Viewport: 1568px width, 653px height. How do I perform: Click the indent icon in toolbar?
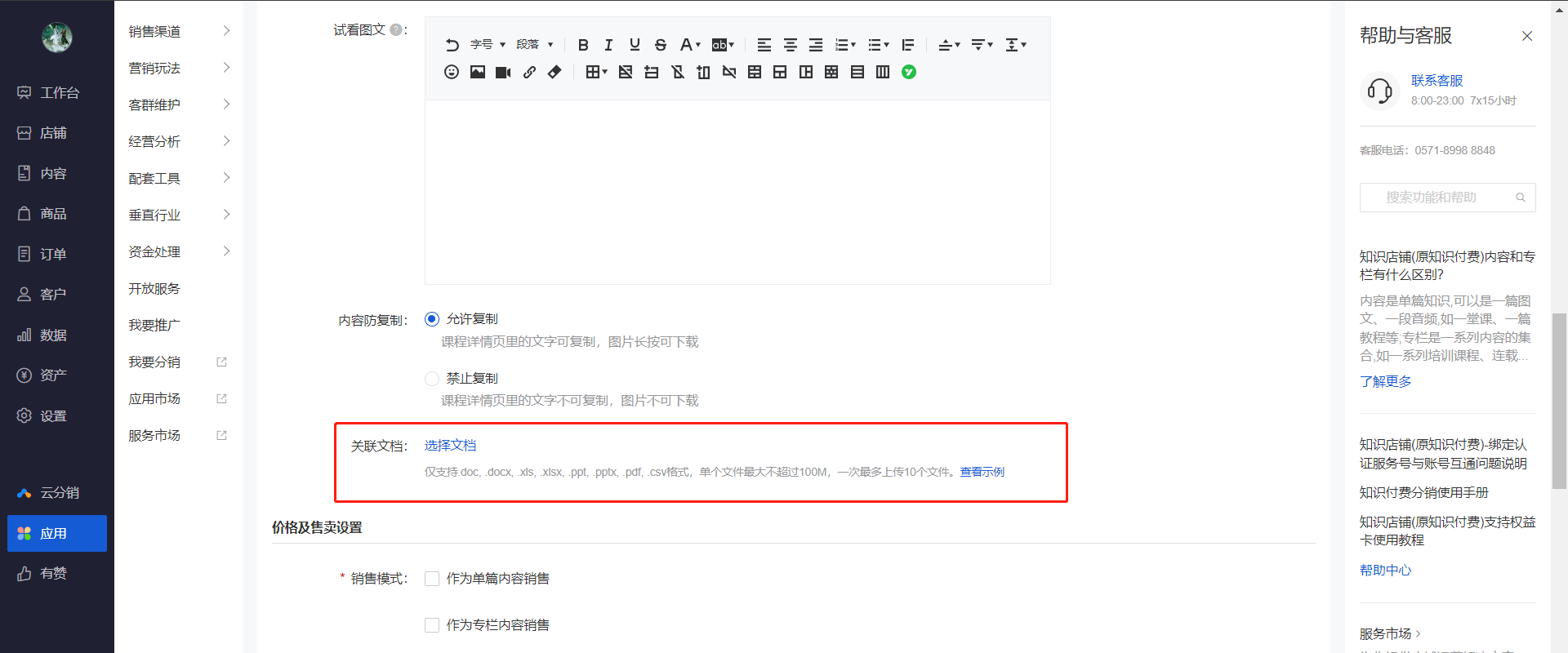(908, 45)
